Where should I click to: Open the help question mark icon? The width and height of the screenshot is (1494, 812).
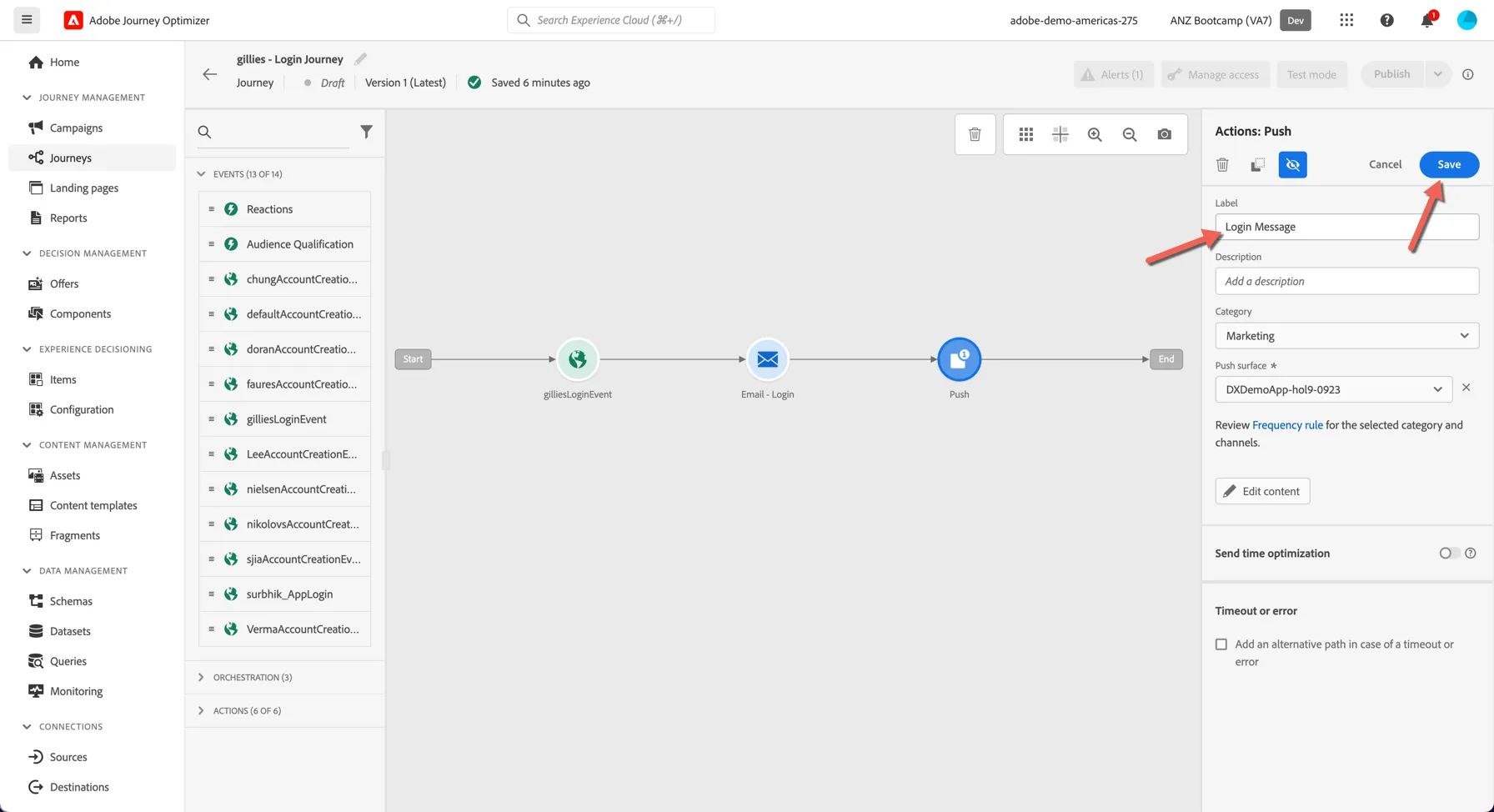tap(1387, 20)
